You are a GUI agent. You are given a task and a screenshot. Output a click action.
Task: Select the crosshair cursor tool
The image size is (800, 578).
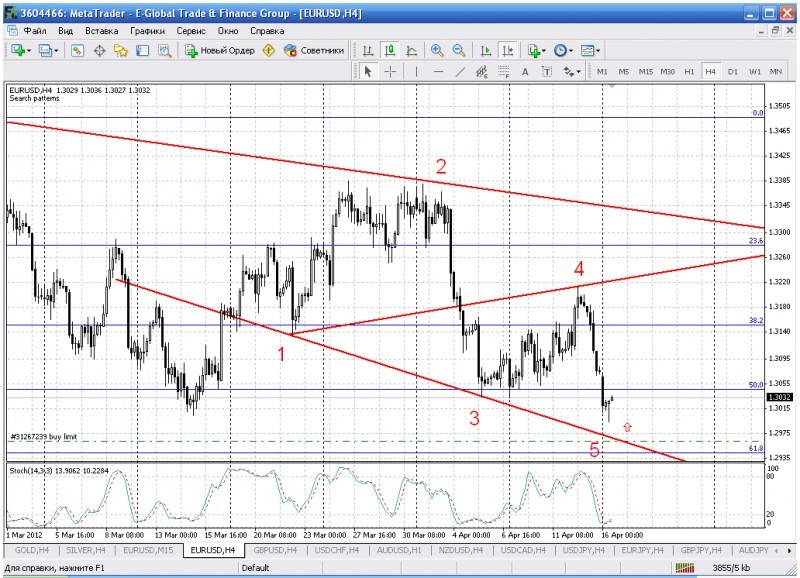pos(390,71)
